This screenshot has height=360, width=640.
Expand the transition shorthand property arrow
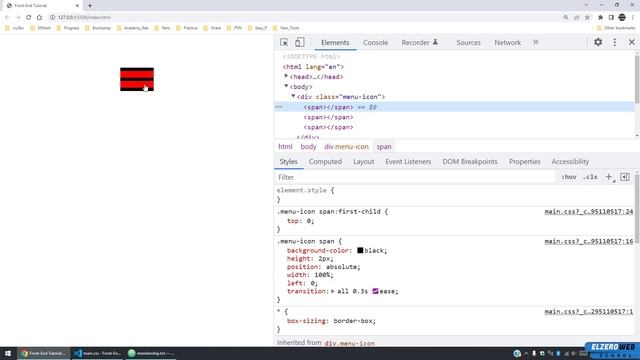pos(333,291)
